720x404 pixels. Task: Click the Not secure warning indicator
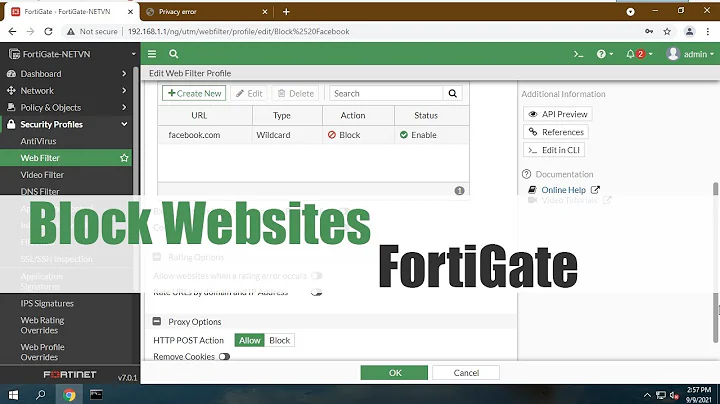92,31
